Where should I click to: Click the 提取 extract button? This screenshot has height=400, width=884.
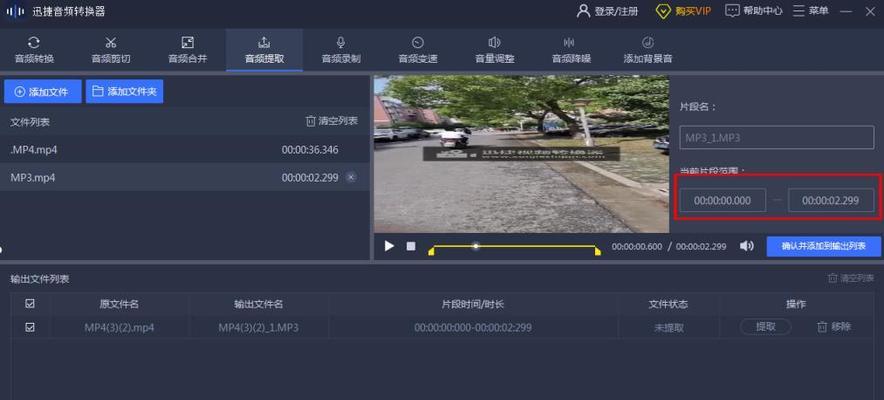pyautogui.click(x=766, y=327)
